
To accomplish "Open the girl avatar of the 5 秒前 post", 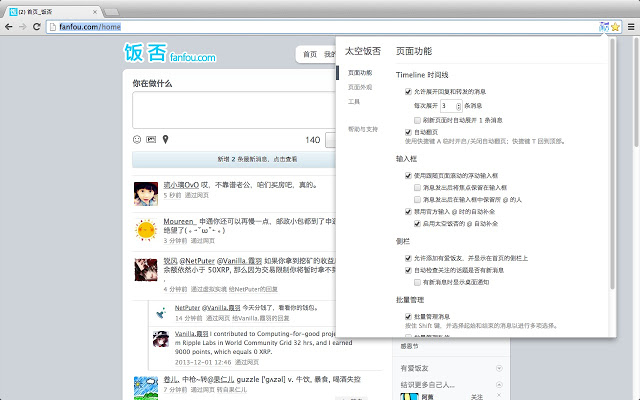I will point(146,193).
